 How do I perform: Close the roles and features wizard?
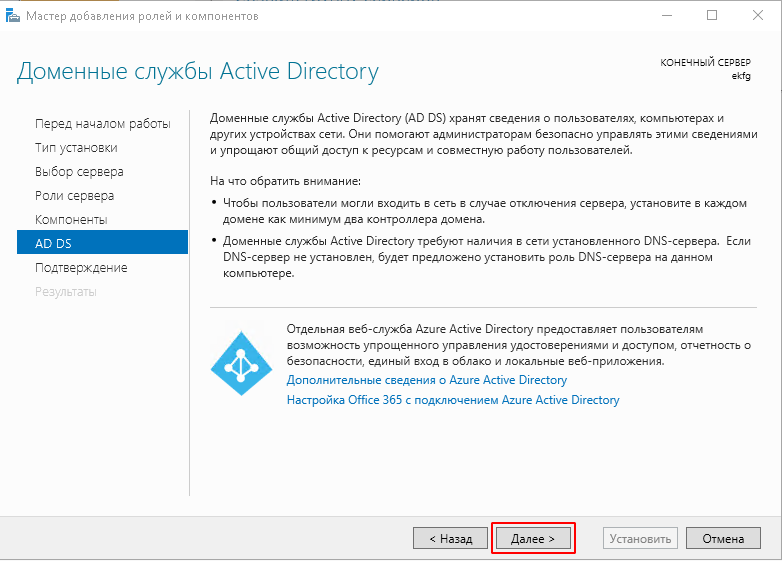pos(758,16)
